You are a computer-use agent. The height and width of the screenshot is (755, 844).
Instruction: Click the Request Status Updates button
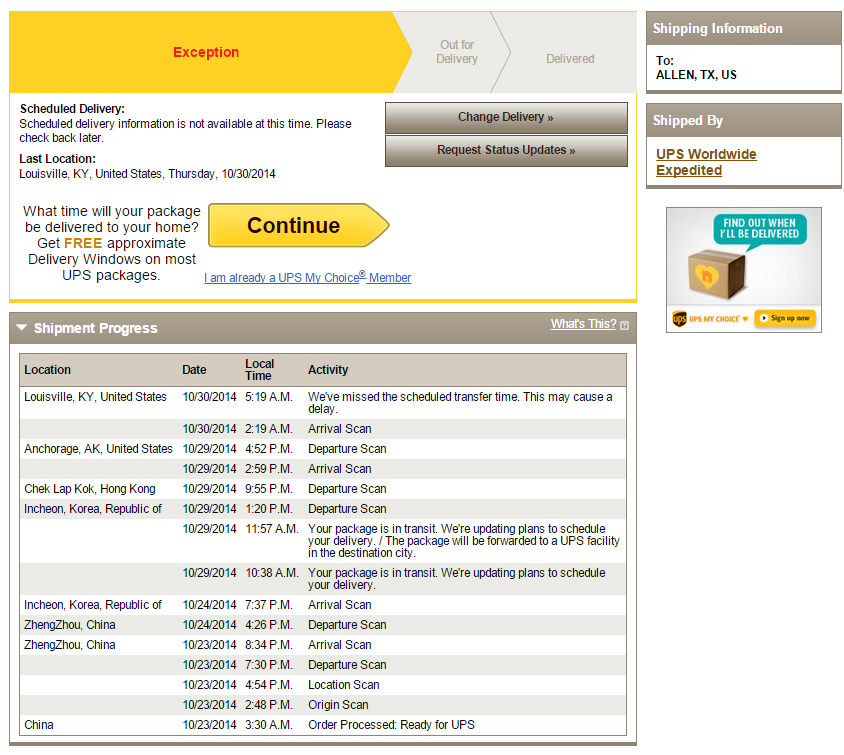(506, 150)
